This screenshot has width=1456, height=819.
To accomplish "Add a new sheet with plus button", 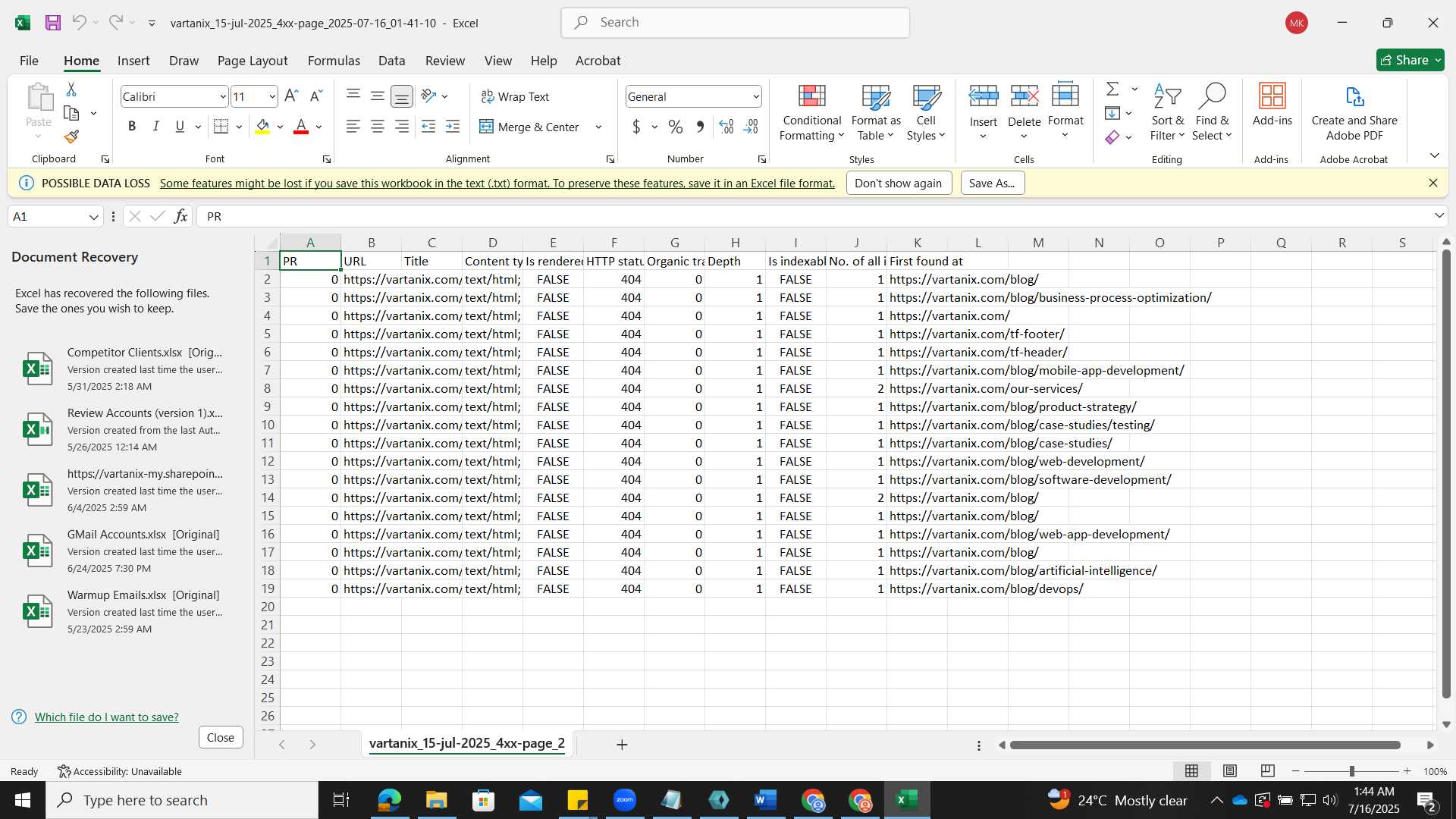I will [622, 745].
